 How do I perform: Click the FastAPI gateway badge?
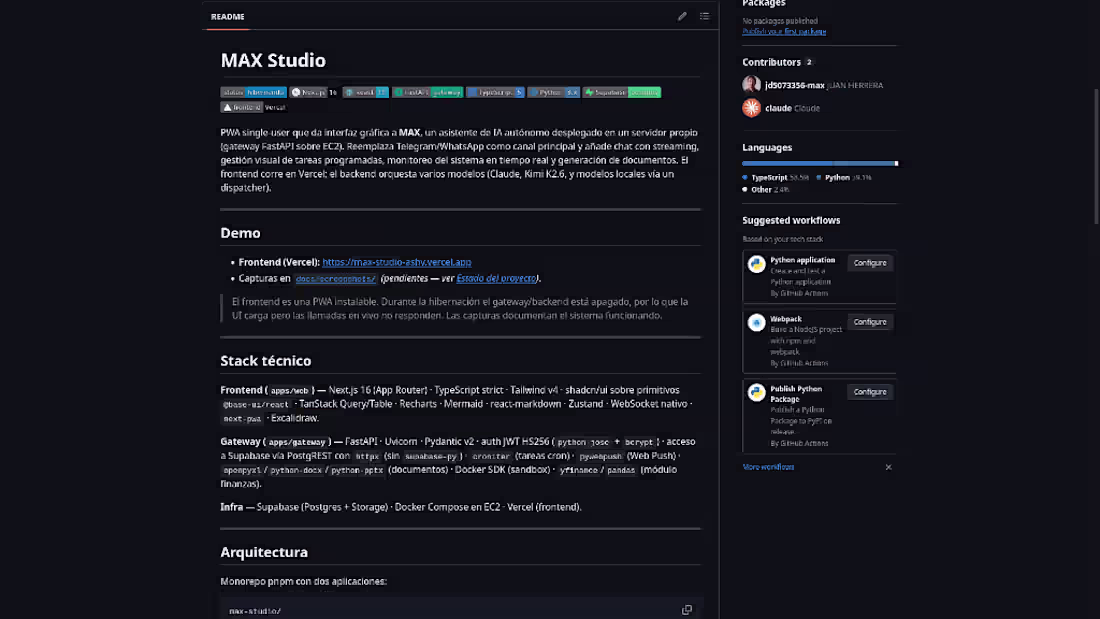427,92
